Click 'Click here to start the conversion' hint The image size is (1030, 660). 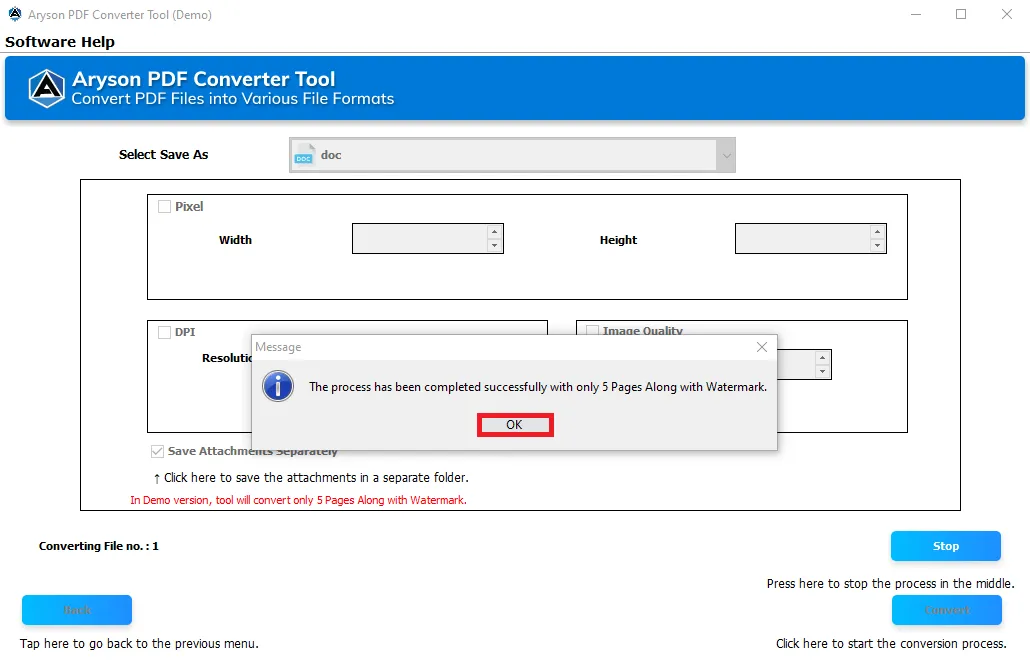click(x=891, y=644)
